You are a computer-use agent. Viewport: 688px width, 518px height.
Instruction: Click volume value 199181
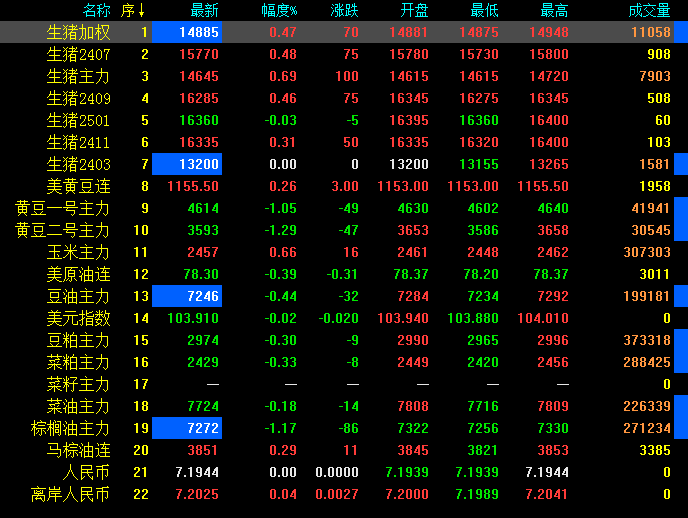[647, 296]
